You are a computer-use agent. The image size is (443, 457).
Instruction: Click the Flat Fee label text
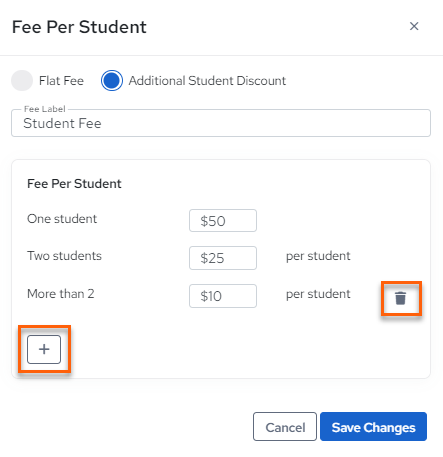[x=61, y=81]
